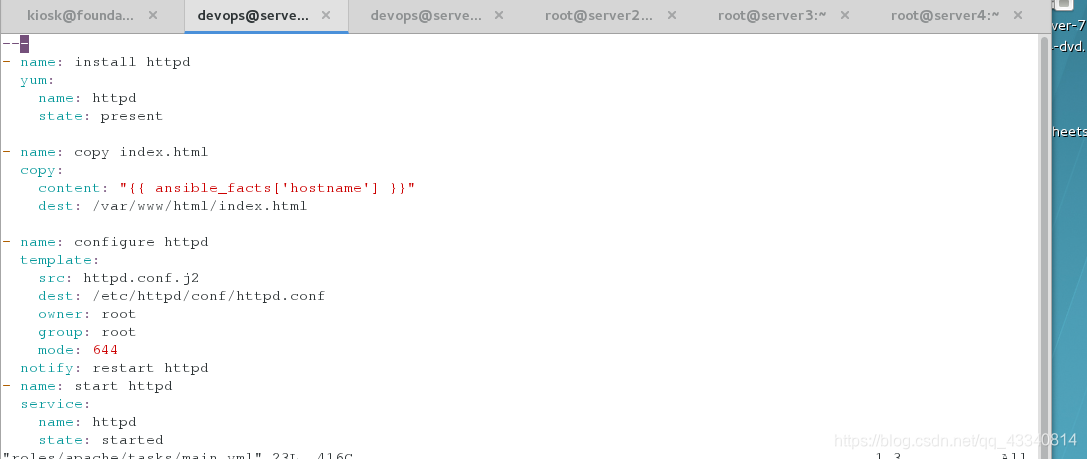Click 'src: httpd.conf.j2' line
1087x459 pixels.
119,278
